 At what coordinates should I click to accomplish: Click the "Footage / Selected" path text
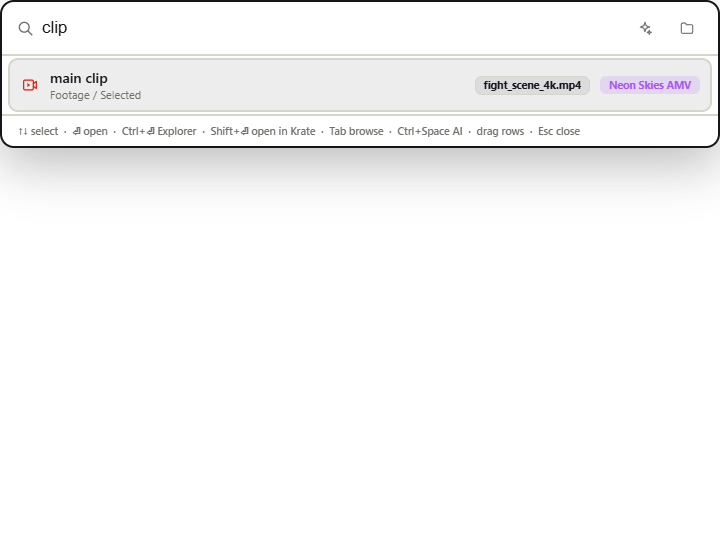[96, 95]
